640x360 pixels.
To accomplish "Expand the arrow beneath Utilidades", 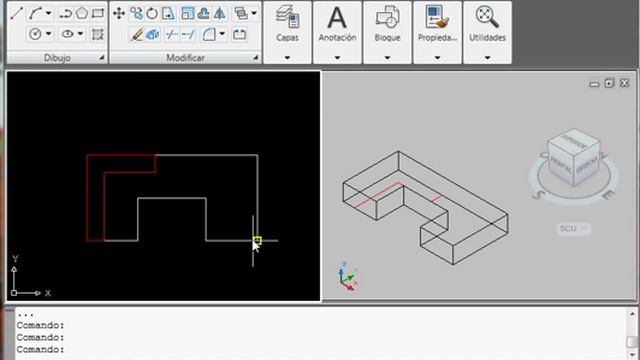I will pos(487,58).
